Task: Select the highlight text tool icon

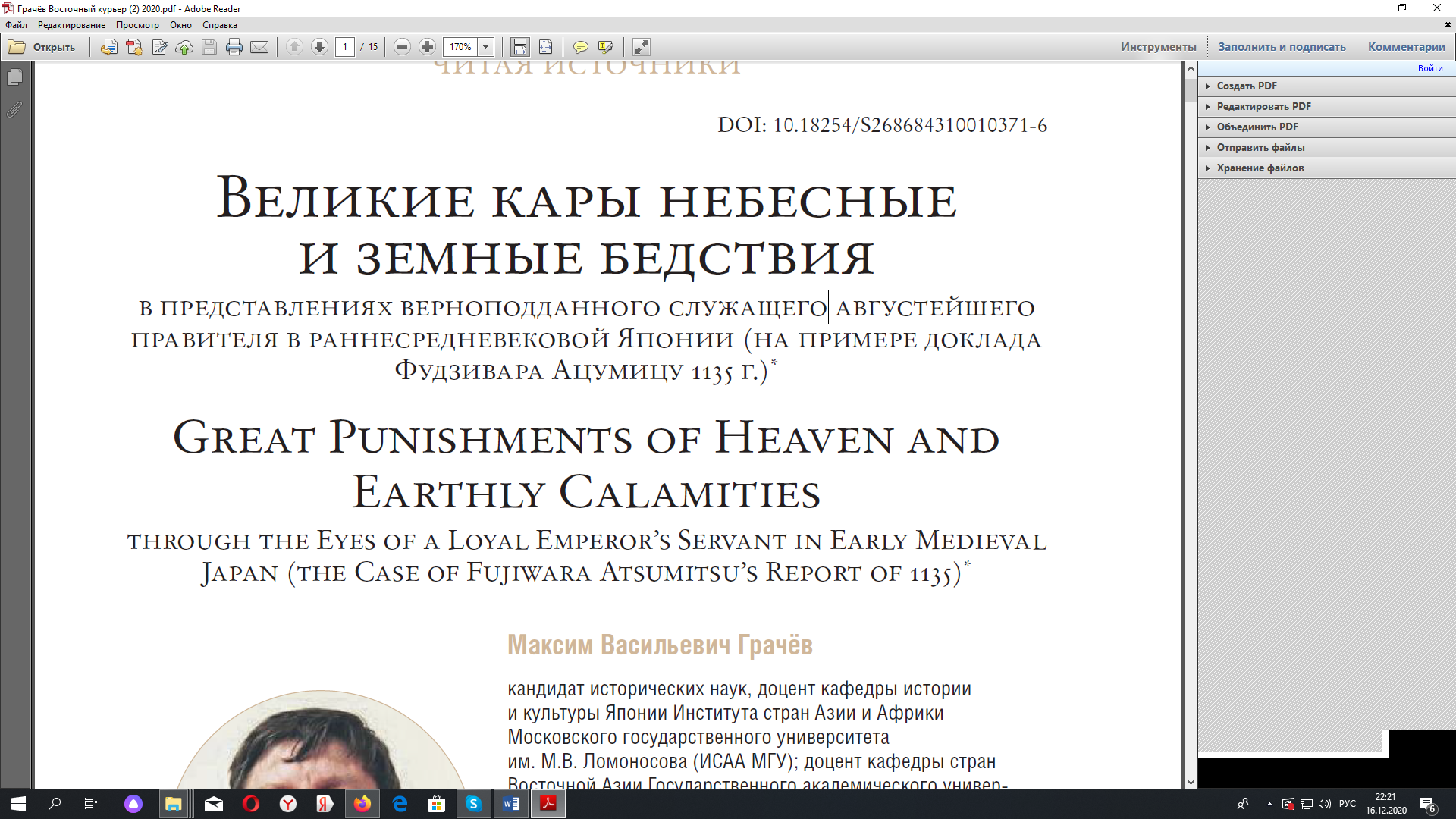Action: [605, 47]
